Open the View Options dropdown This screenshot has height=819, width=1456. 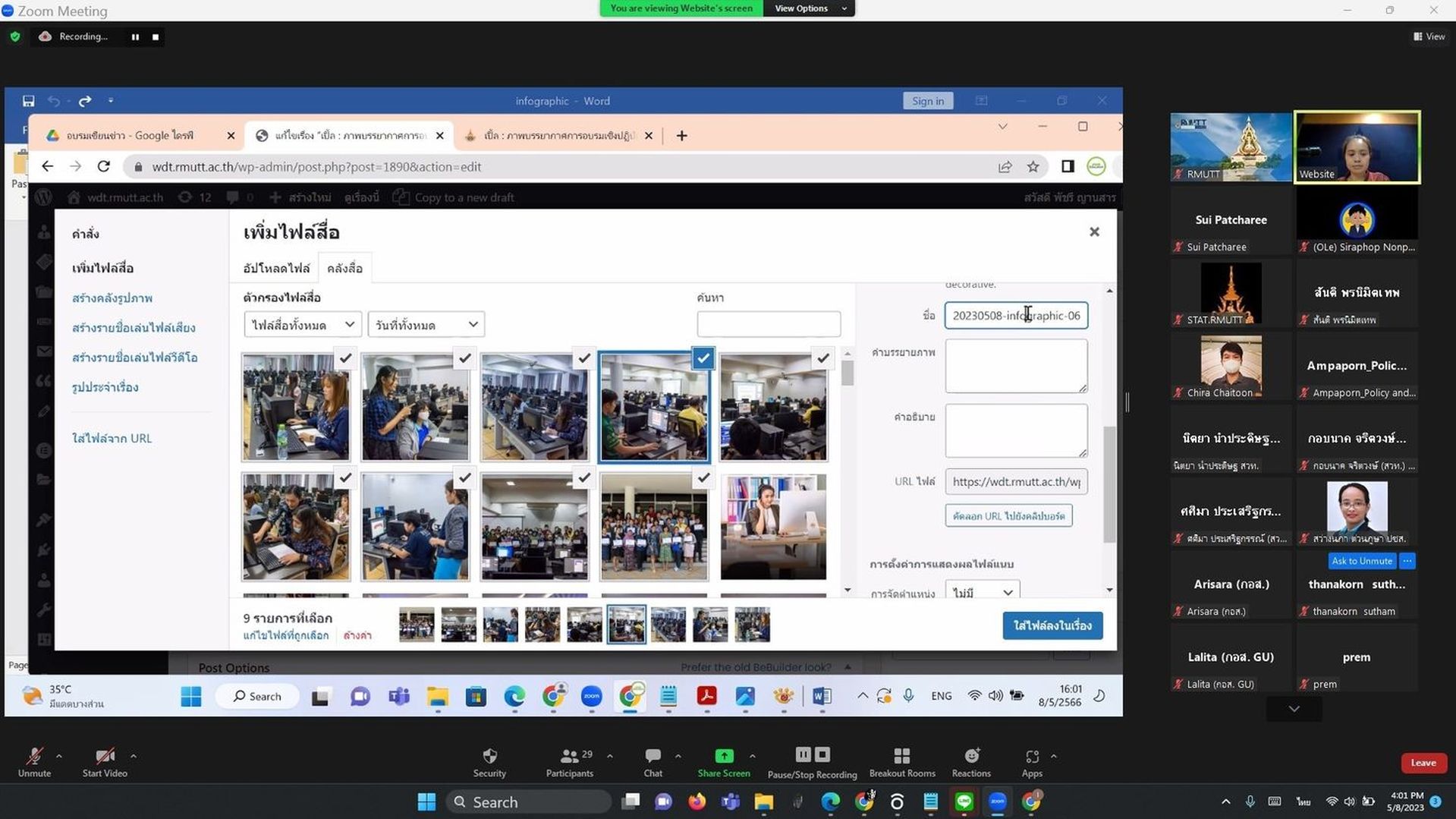tap(809, 8)
